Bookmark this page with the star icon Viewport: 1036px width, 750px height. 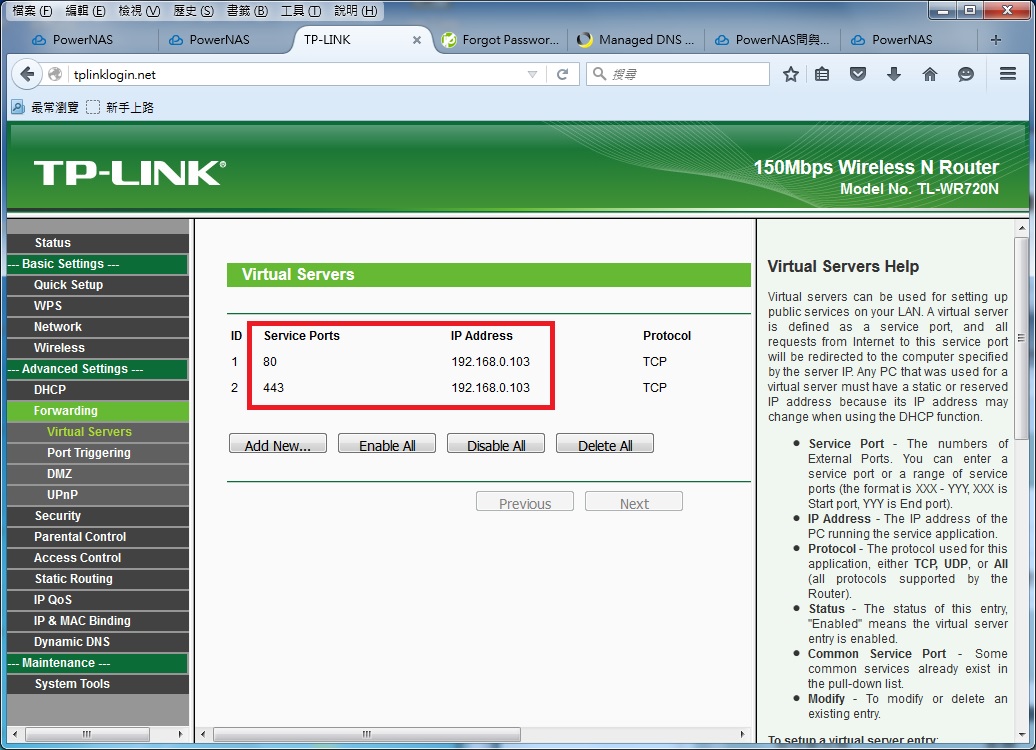pyautogui.click(x=790, y=74)
